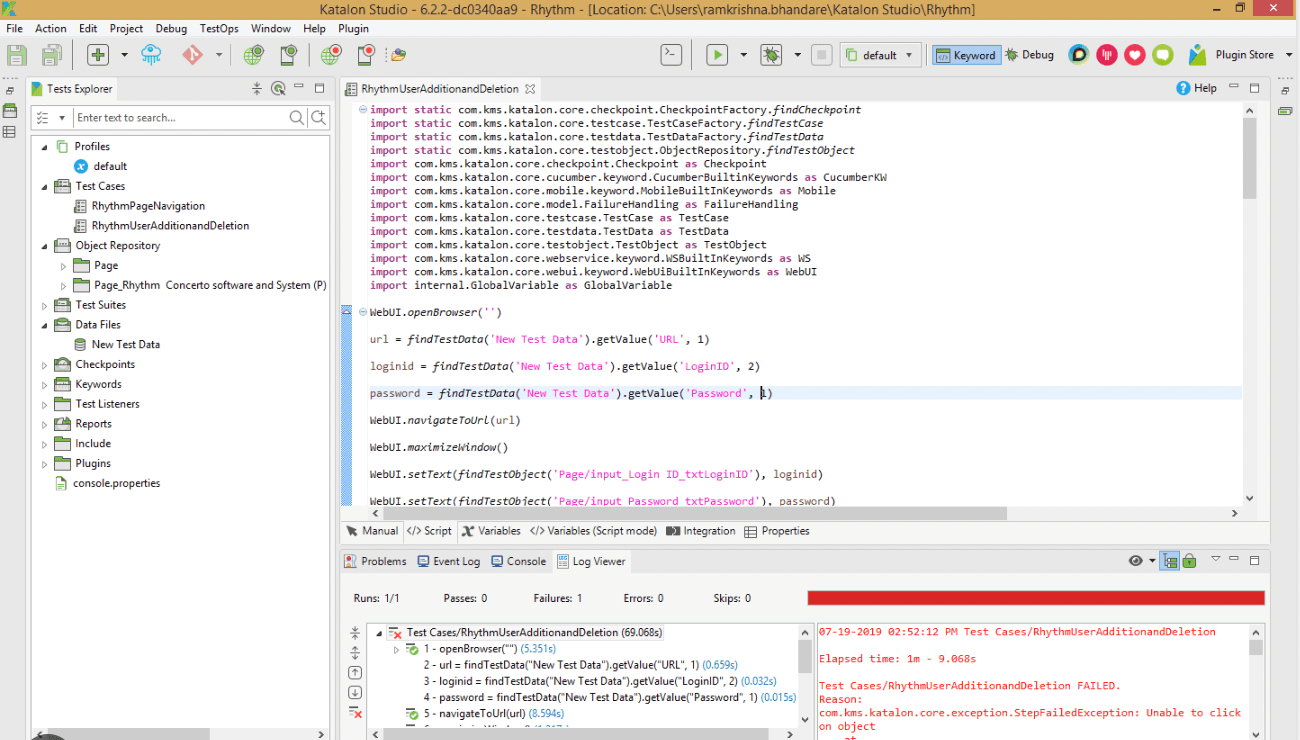Open the default execution profile dropdown

point(880,55)
